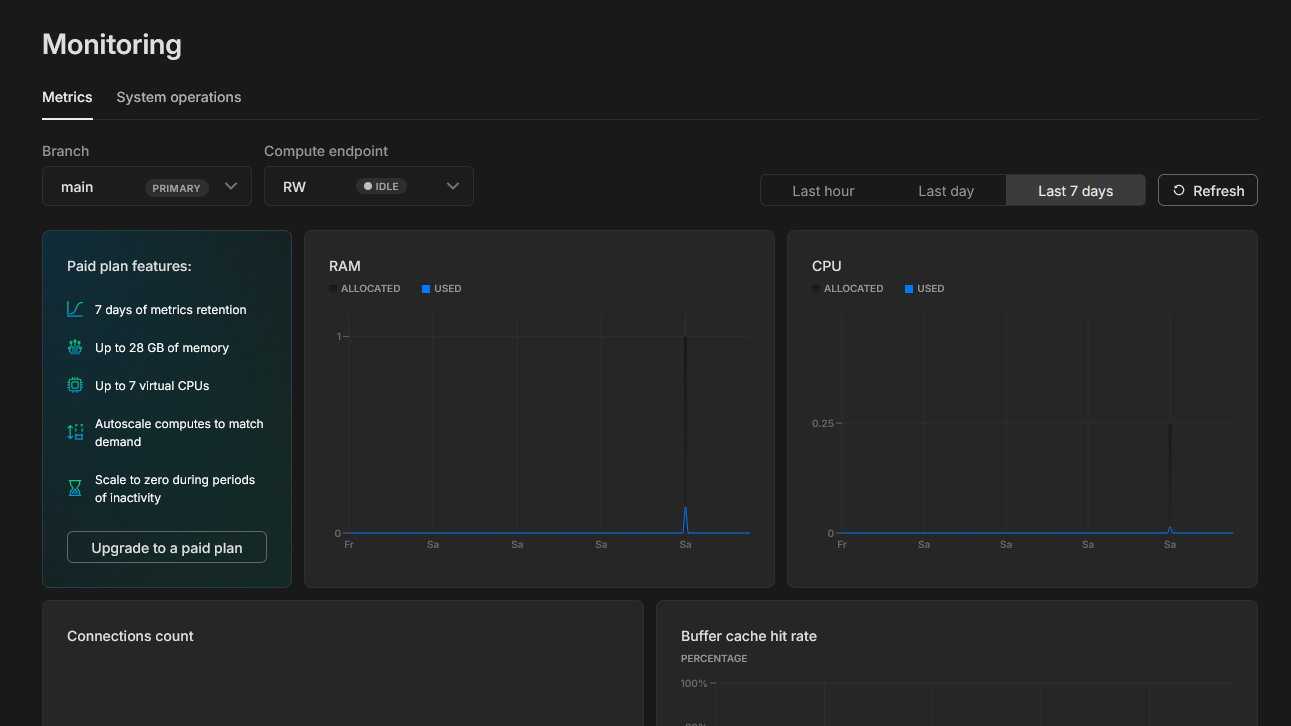Image resolution: width=1291 pixels, height=726 pixels.
Task: Click the 100% label on Buffer cache axis
Action: (694, 684)
